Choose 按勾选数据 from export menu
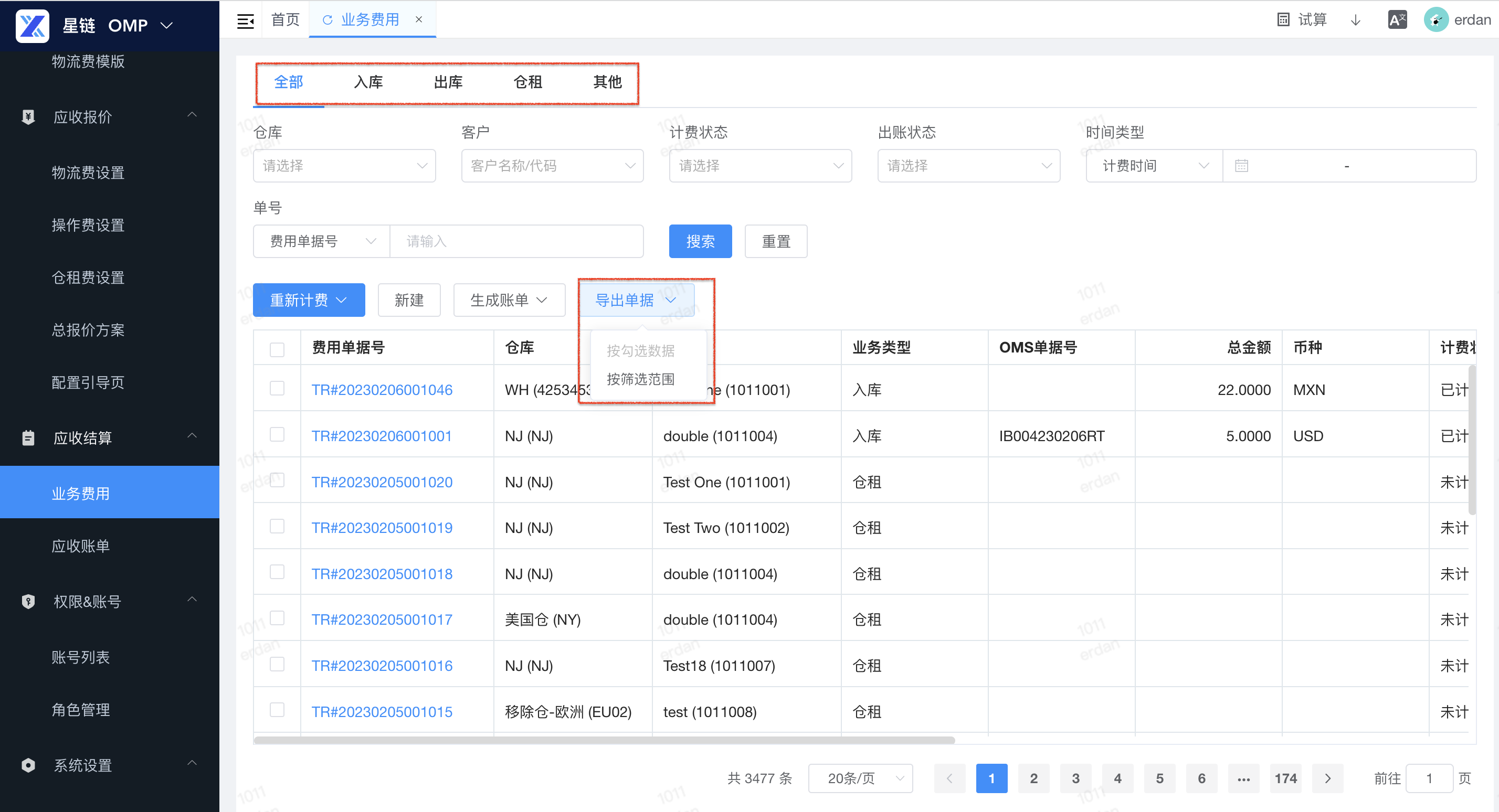1499x812 pixels. click(641, 351)
